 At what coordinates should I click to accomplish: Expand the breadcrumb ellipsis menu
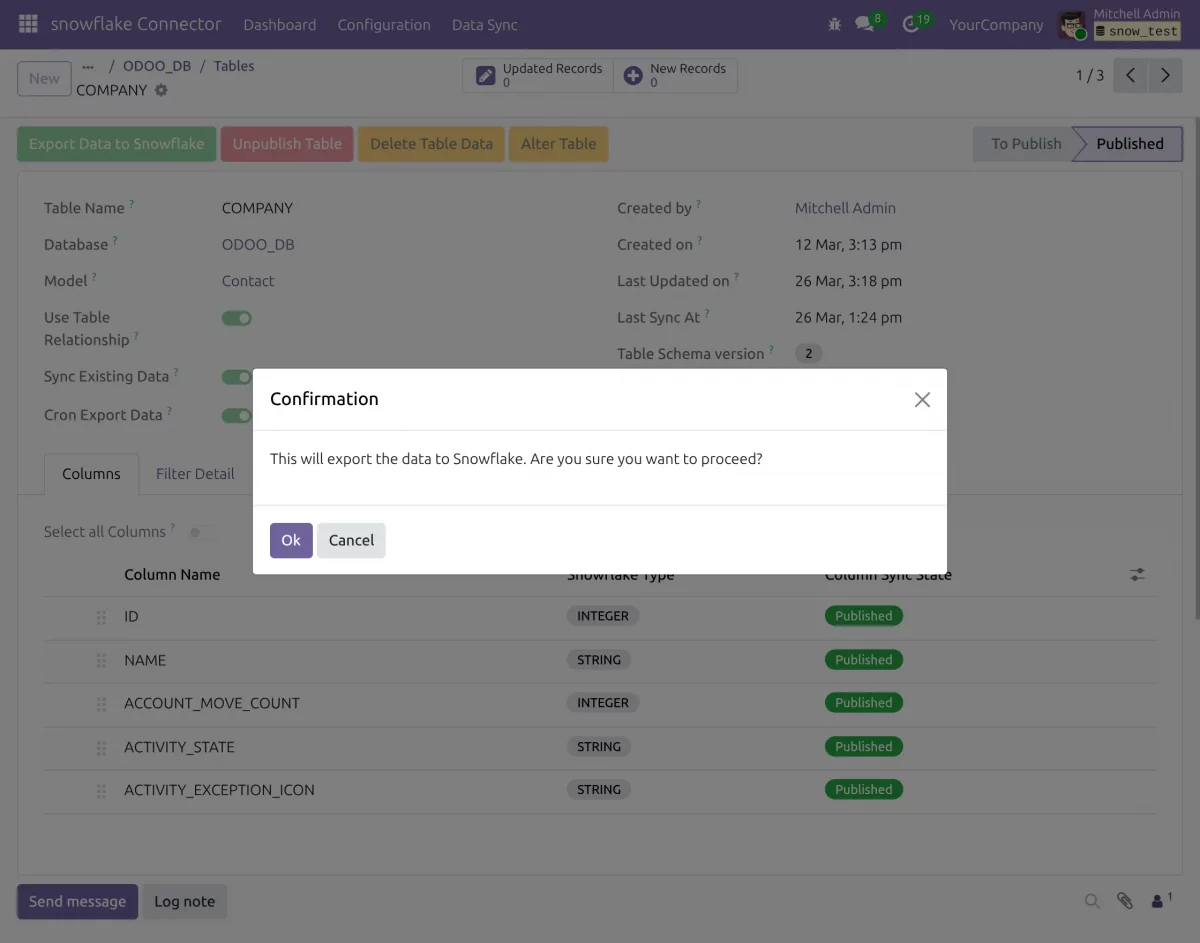pos(88,65)
